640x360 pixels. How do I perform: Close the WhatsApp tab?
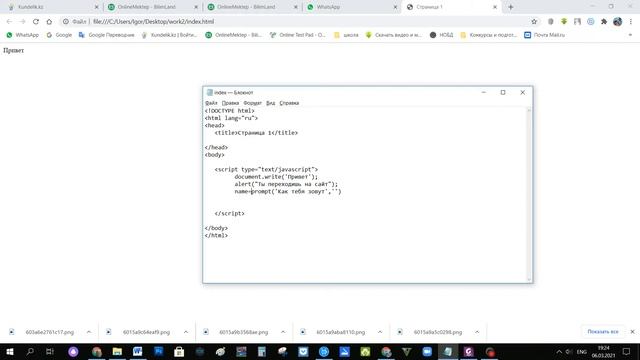395,7
